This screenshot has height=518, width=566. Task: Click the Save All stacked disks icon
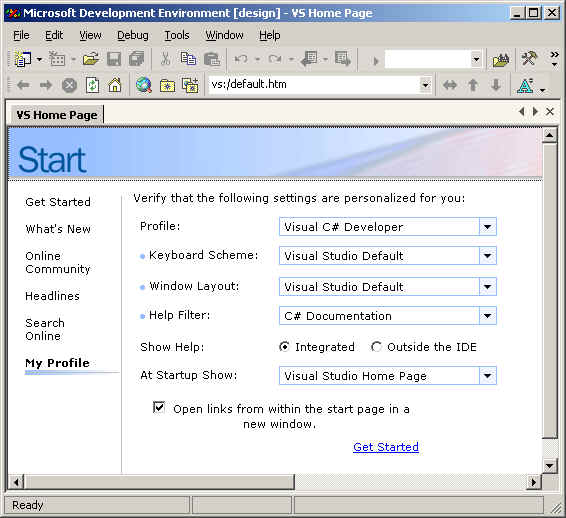click(136, 59)
